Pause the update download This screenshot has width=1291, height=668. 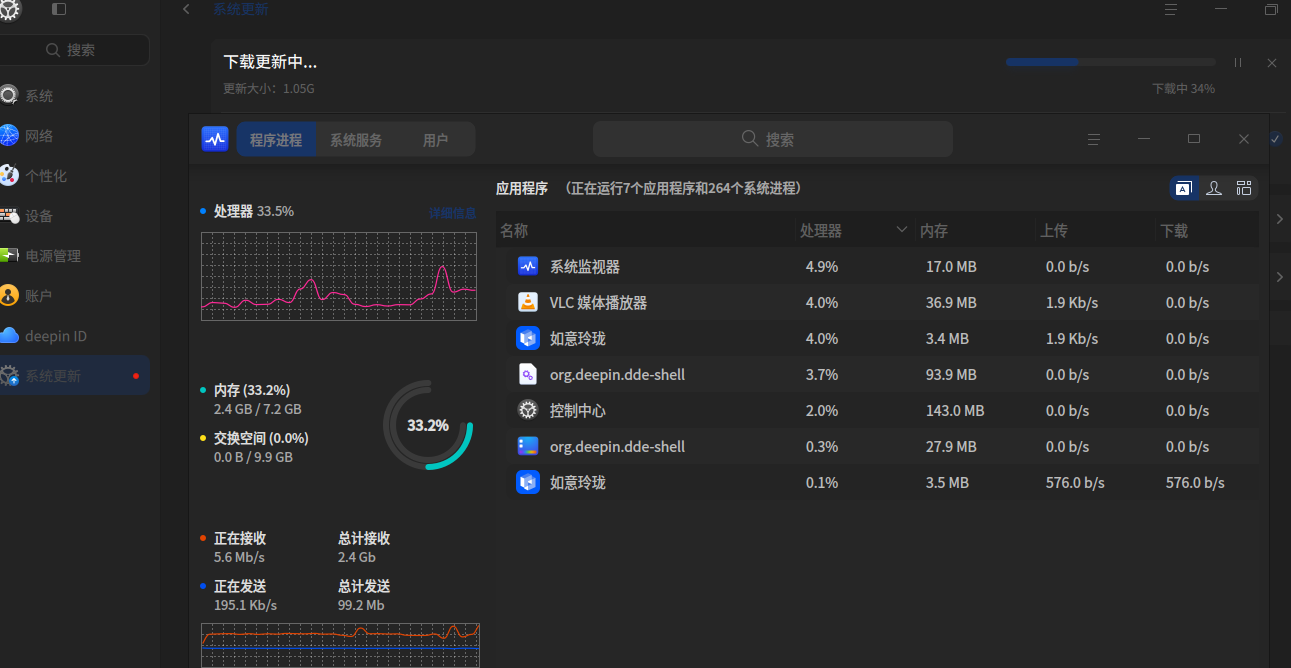click(x=1238, y=62)
